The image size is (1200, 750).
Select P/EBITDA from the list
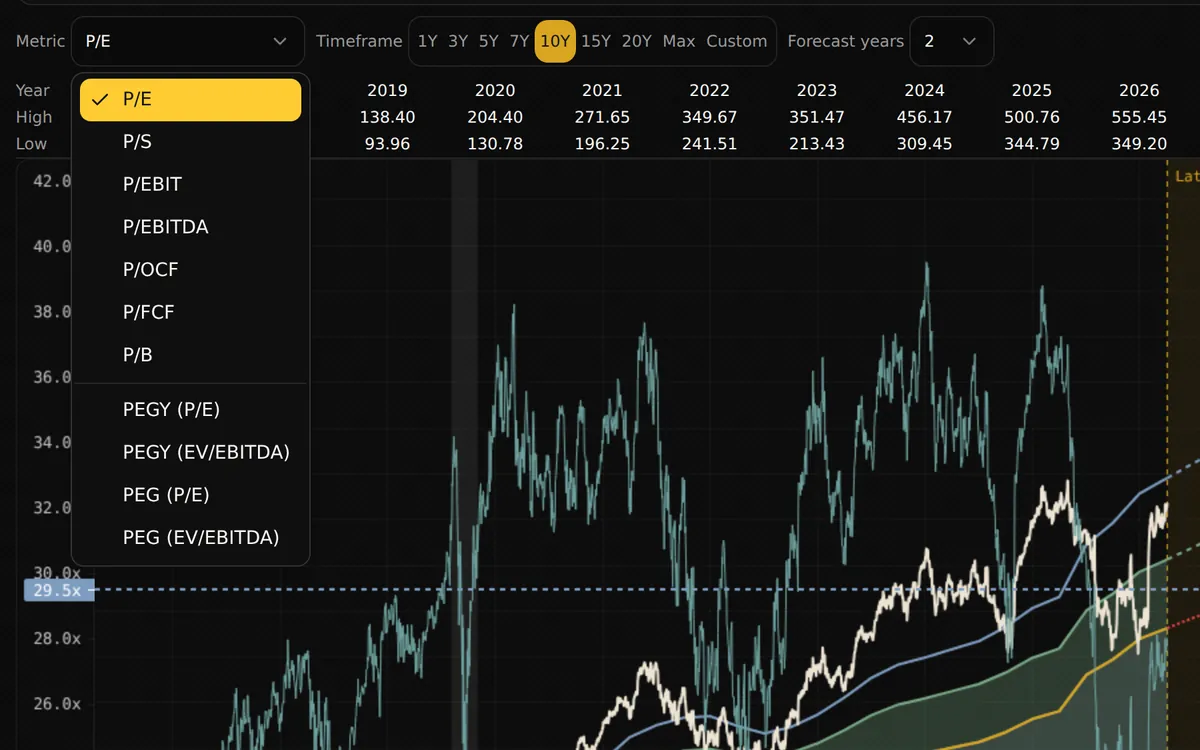[x=191, y=227]
